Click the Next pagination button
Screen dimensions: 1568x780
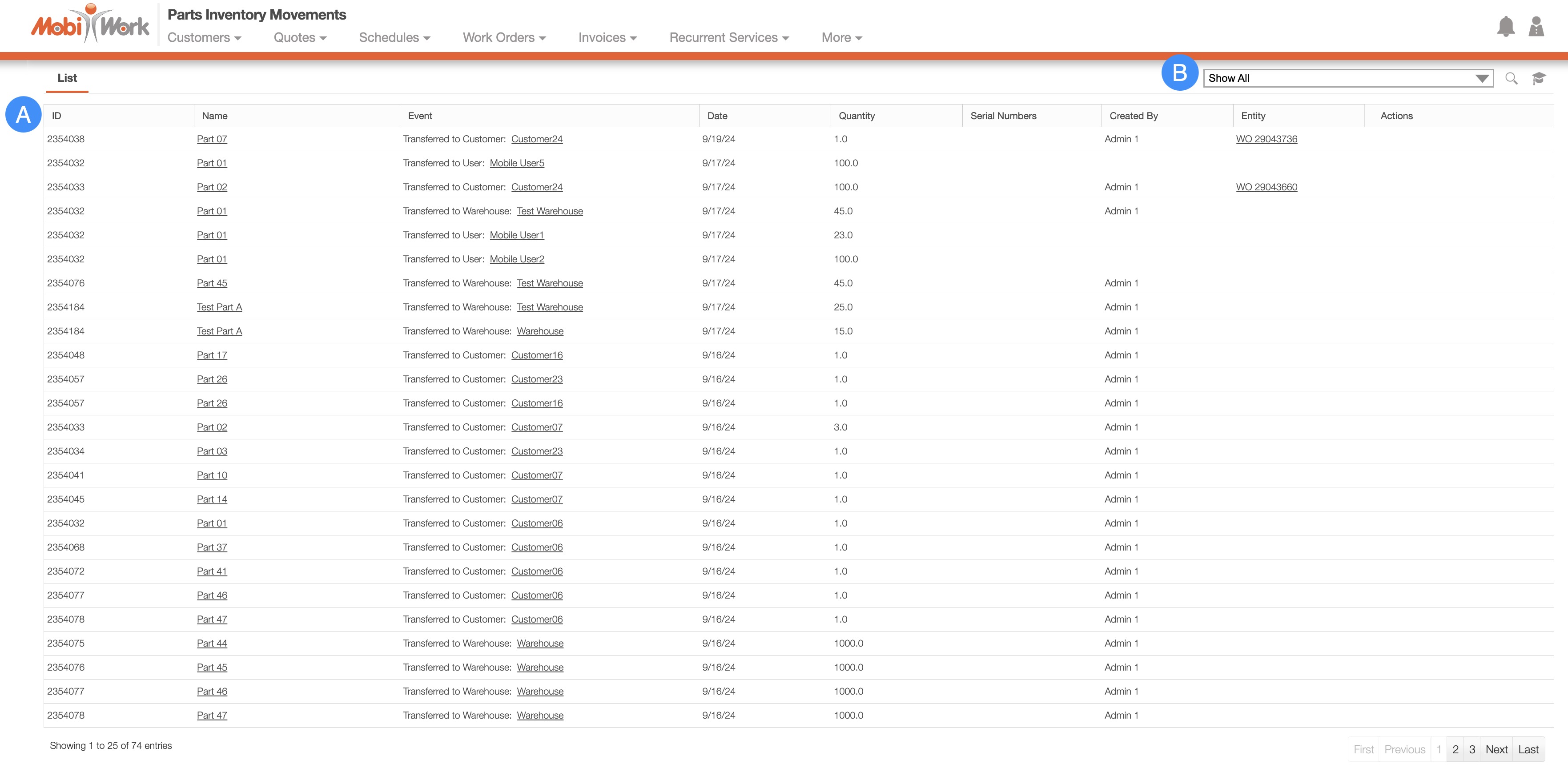(1496, 750)
